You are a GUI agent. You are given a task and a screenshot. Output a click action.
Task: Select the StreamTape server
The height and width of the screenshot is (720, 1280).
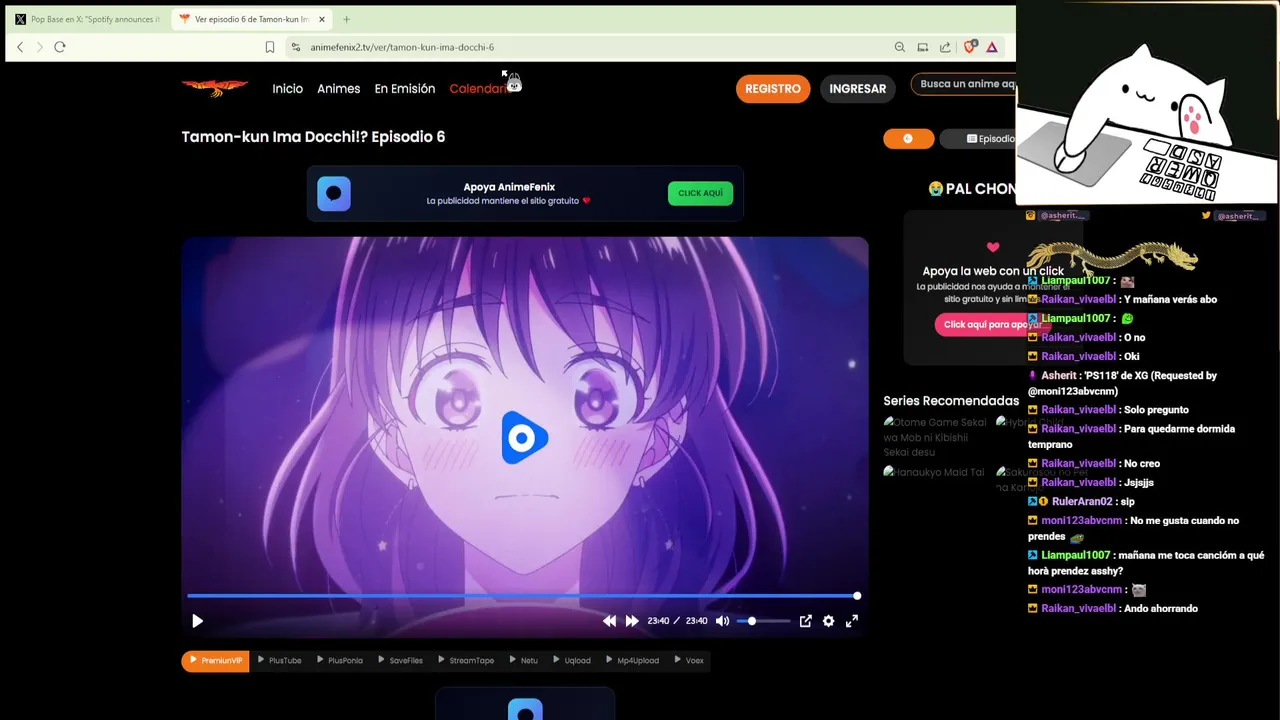(x=466, y=661)
